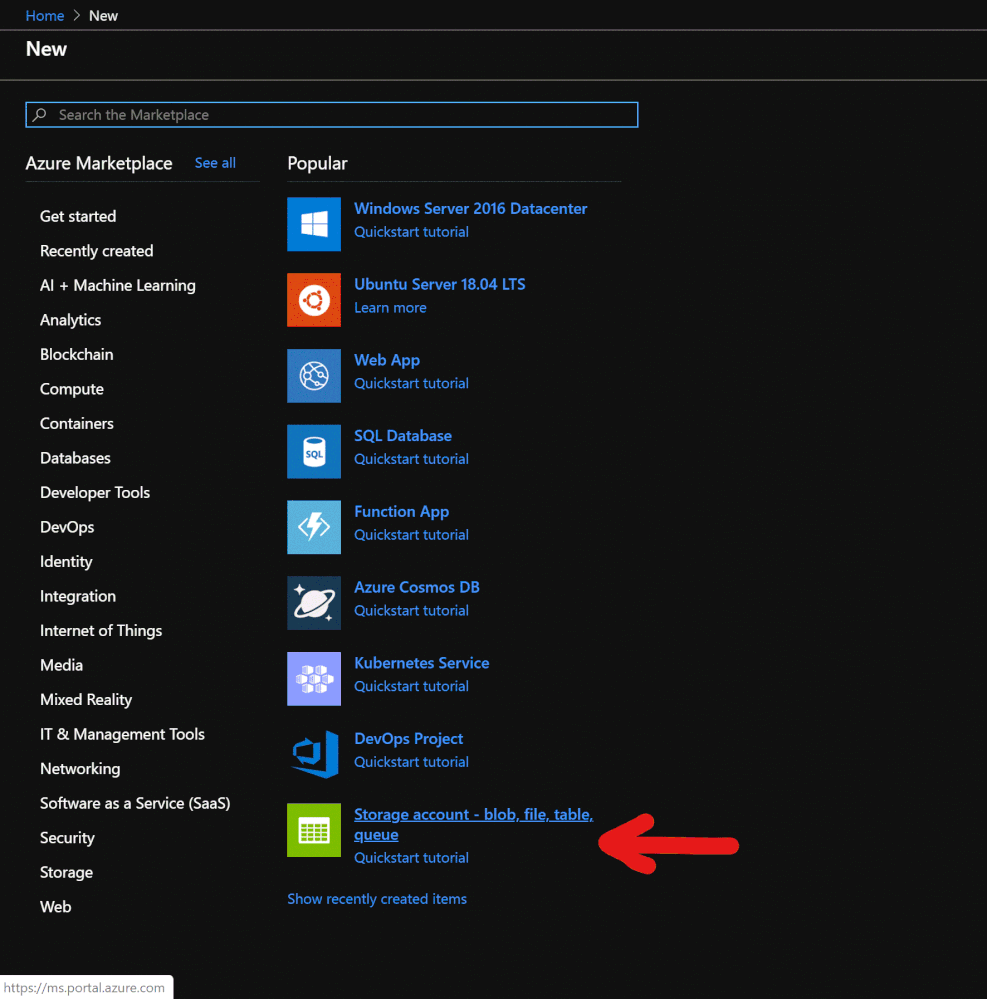Select Recently created category
This screenshot has height=999, width=987.
point(96,251)
